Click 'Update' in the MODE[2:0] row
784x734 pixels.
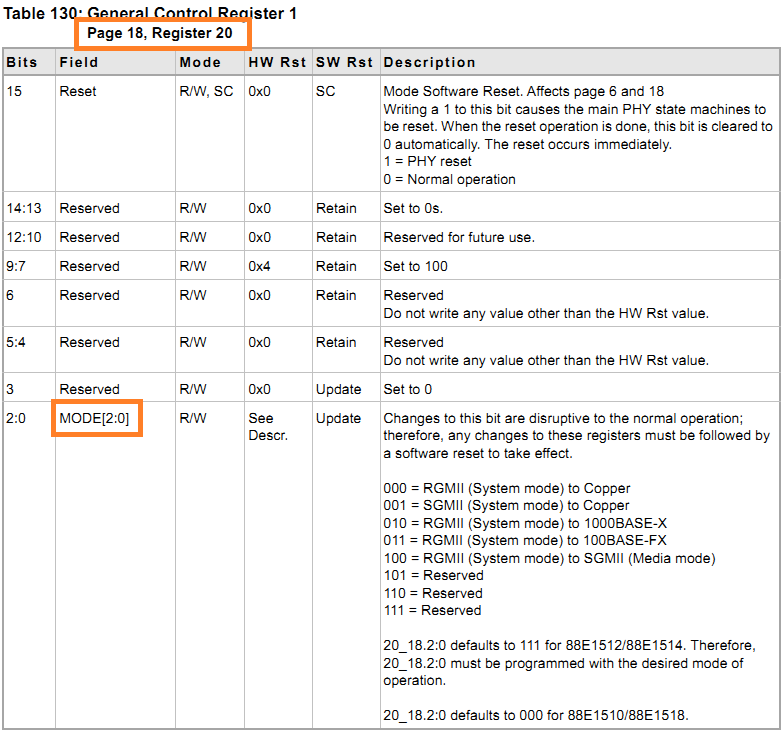(x=338, y=418)
